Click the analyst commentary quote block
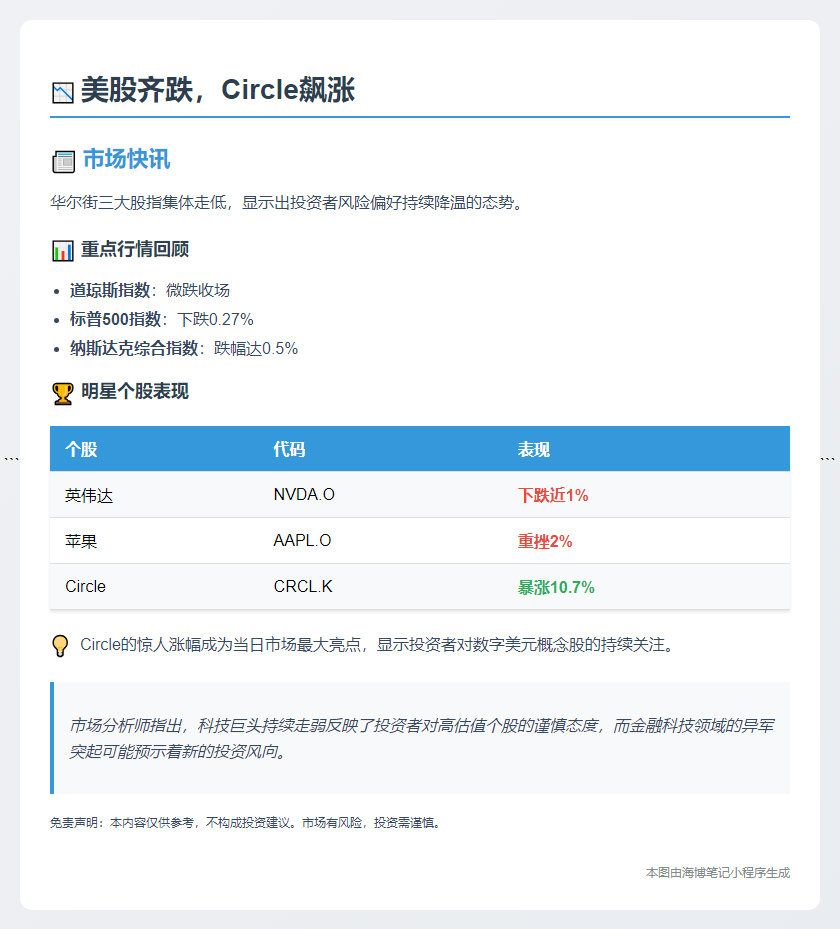Viewport: 840px width, 929px height. (x=419, y=736)
